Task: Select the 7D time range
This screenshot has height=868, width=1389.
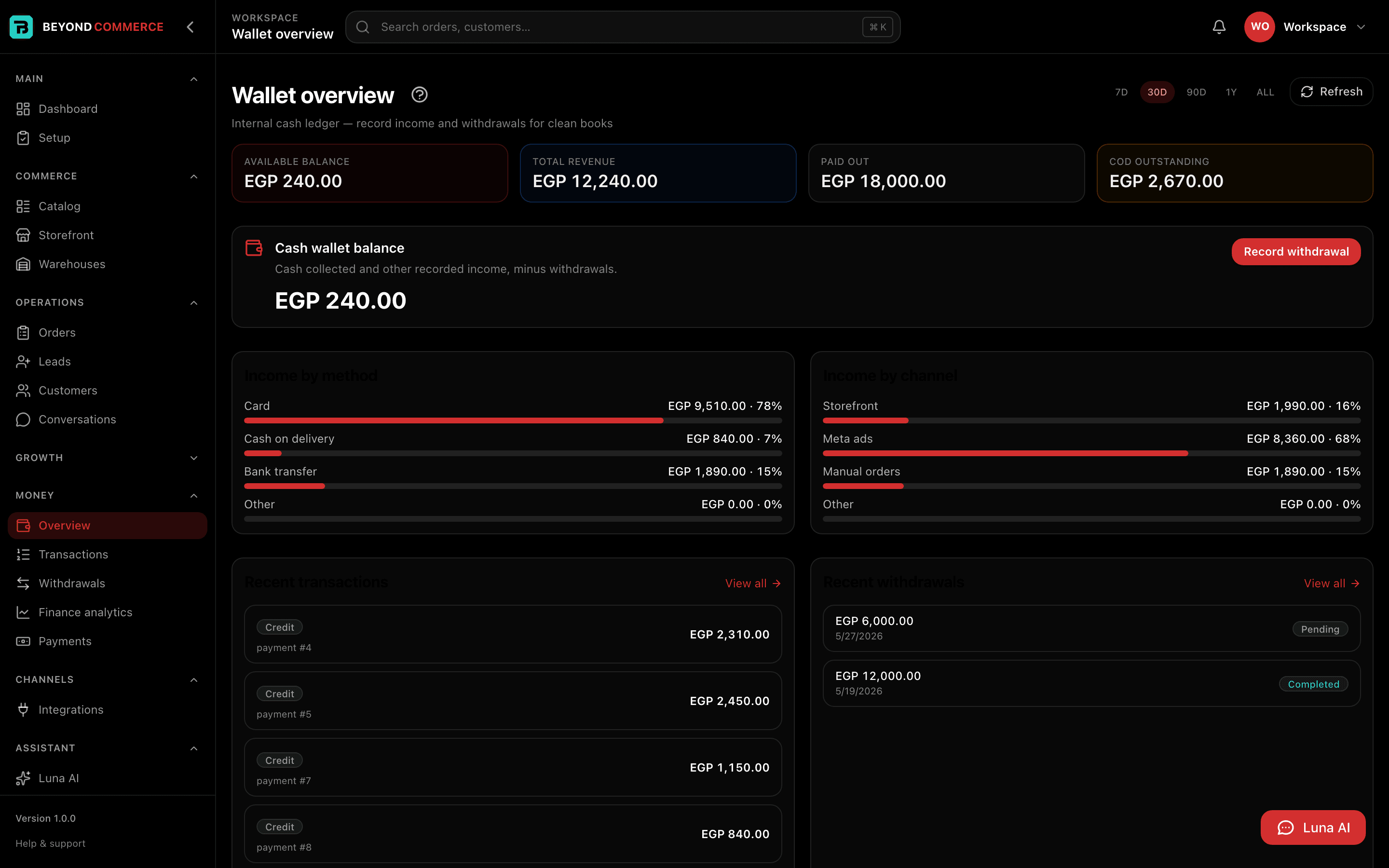Action: coord(1121,92)
